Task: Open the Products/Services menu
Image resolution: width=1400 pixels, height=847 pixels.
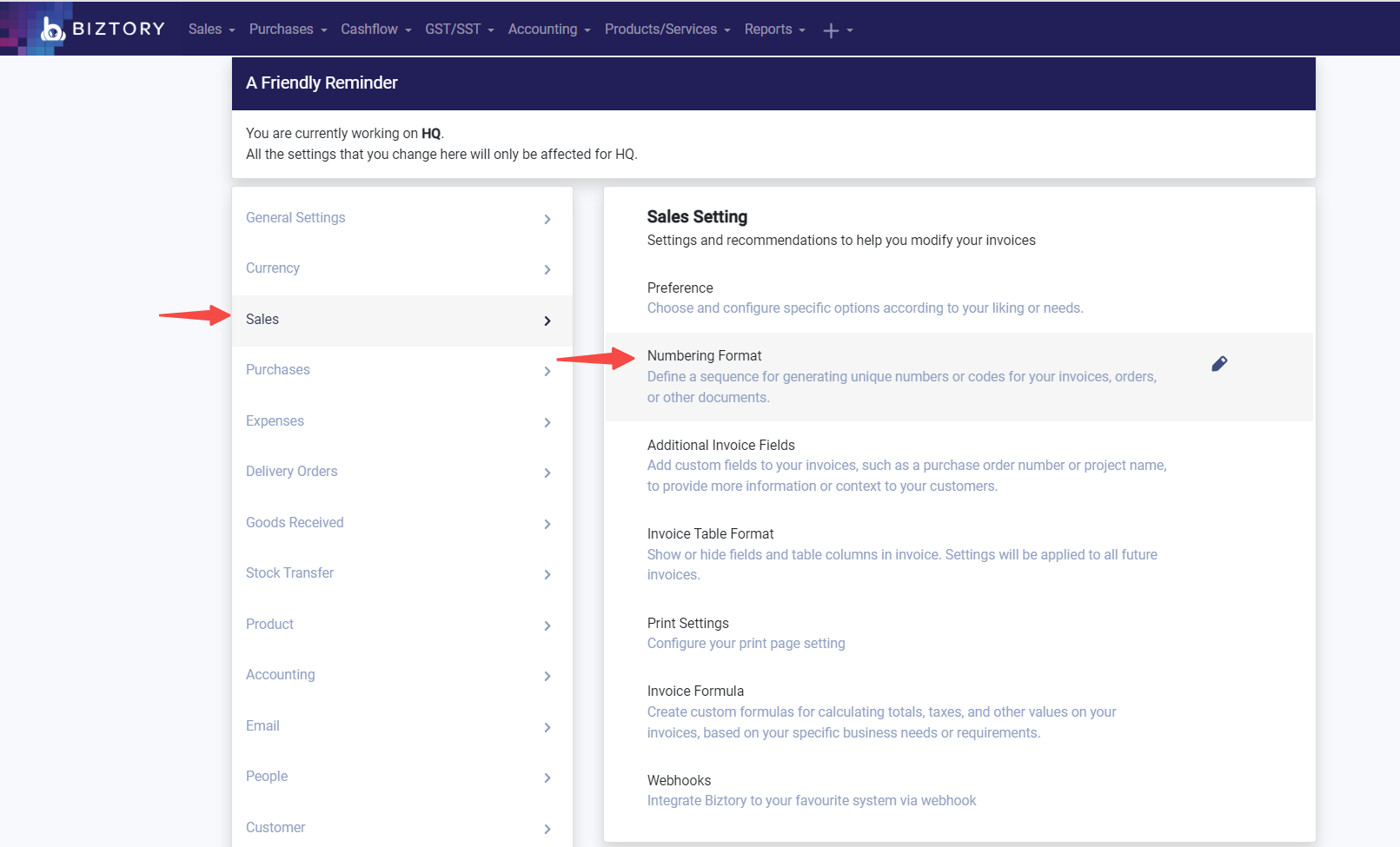Action: click(x=667, y=29)
